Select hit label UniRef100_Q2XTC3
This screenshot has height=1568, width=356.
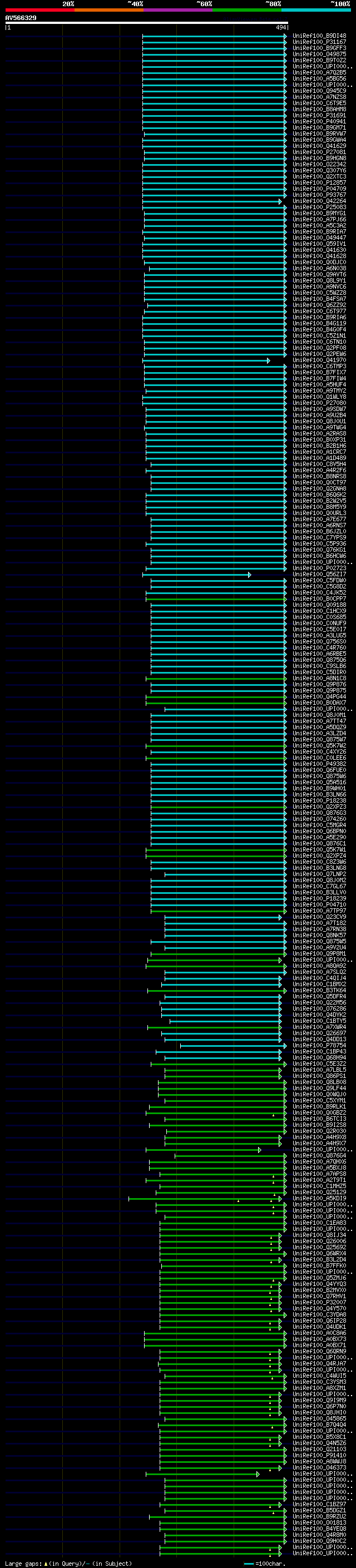319,176
